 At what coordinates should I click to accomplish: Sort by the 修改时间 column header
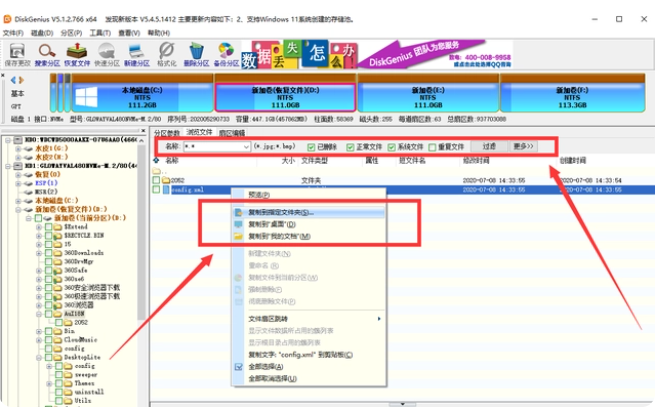click(x=476, y=161)
